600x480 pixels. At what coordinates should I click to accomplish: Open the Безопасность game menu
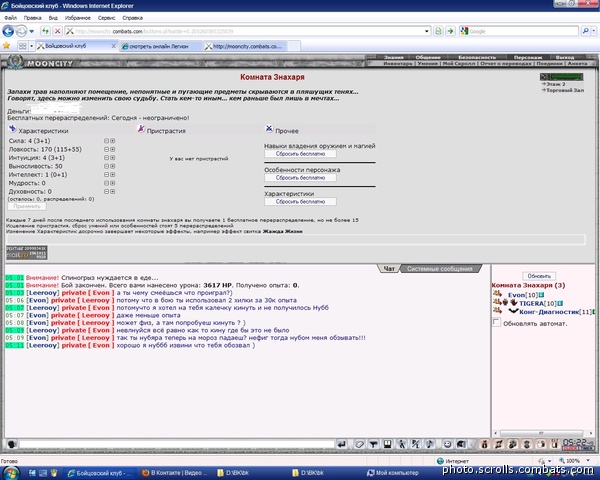pyautogui.click(x=477, y=57)
